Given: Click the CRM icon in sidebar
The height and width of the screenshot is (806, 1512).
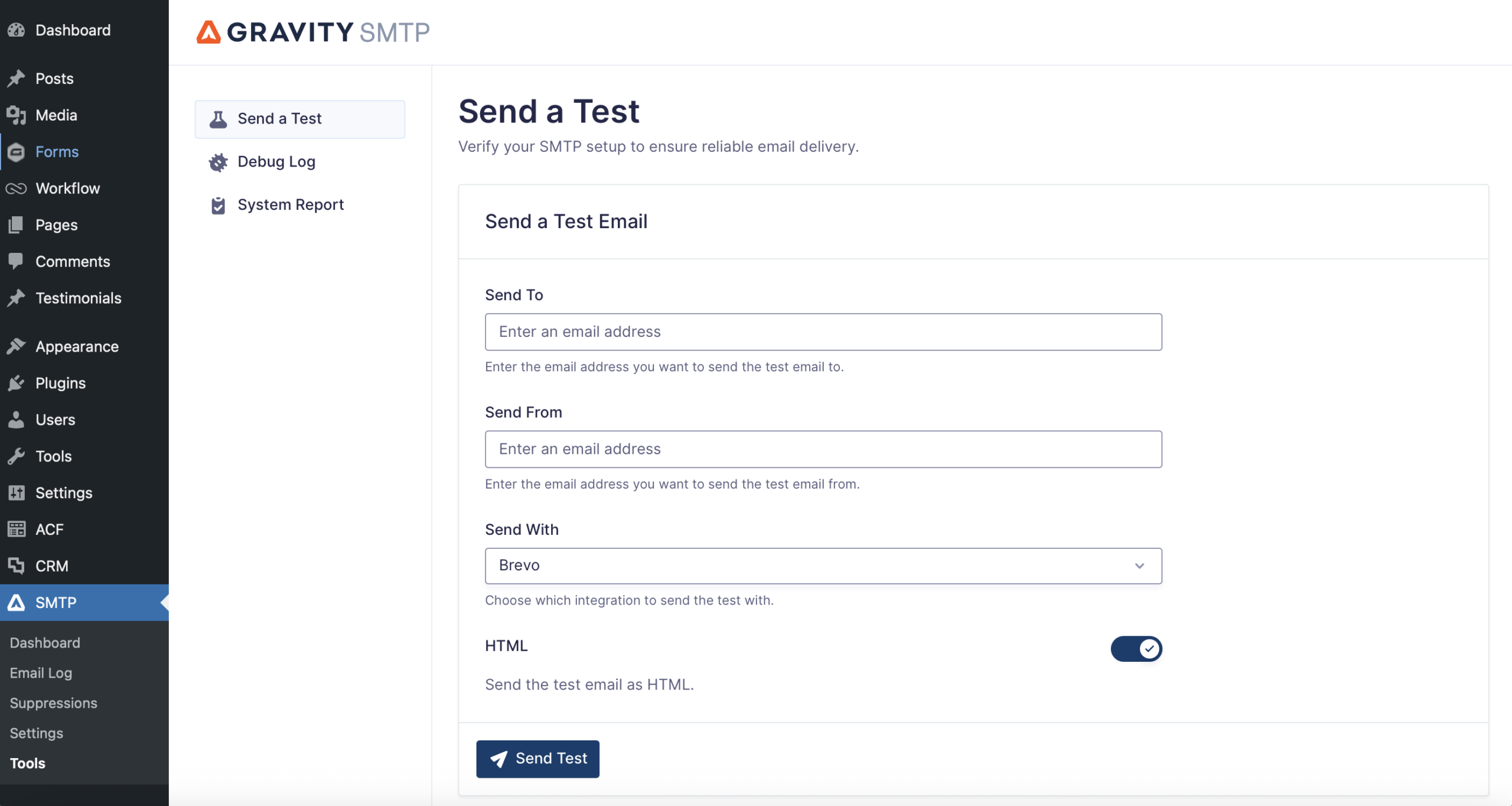Looking at the screenshot, I should click(17, 566).
